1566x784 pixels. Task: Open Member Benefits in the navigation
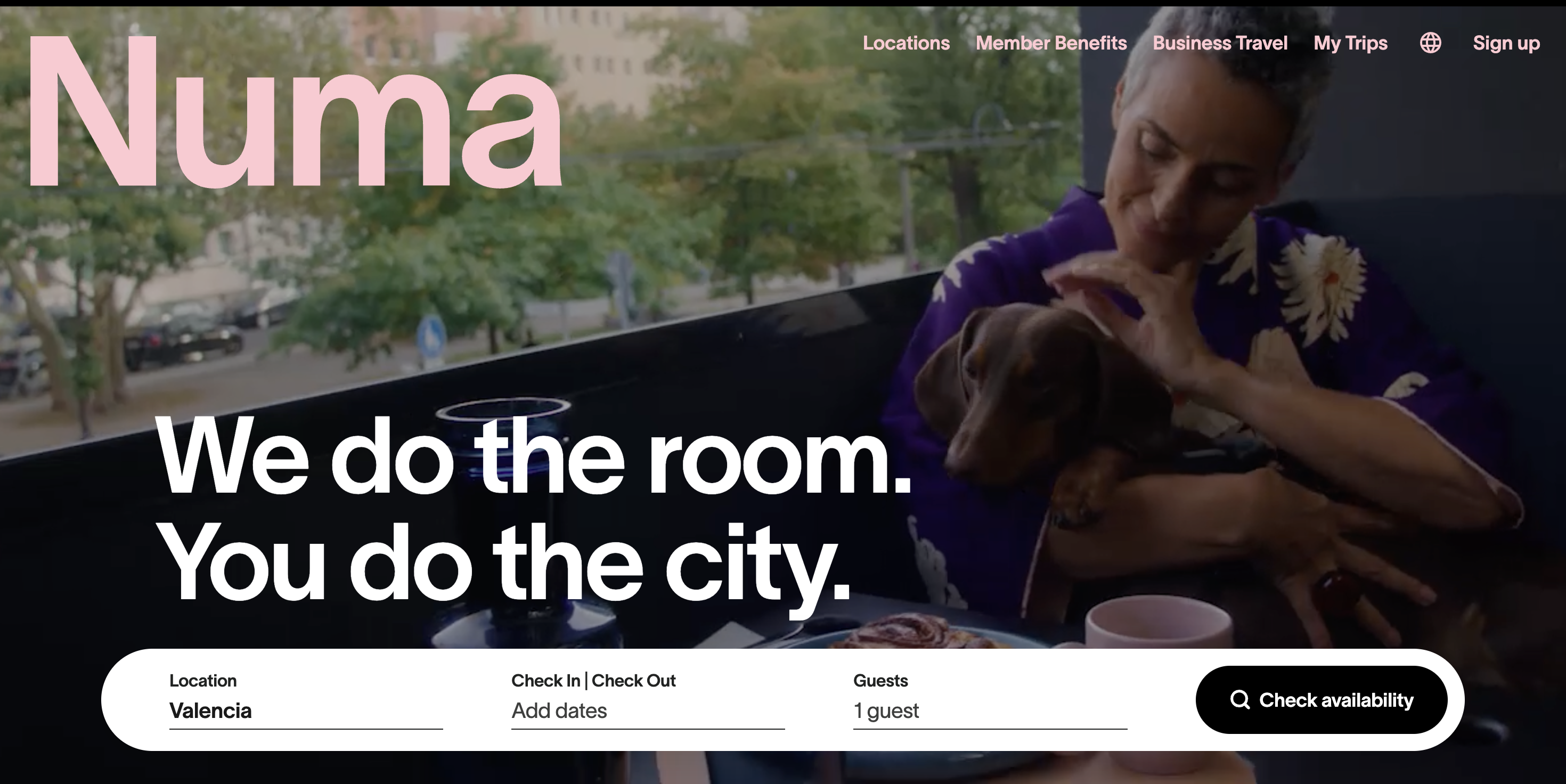pyautogui.click(x=1051, y=43)
